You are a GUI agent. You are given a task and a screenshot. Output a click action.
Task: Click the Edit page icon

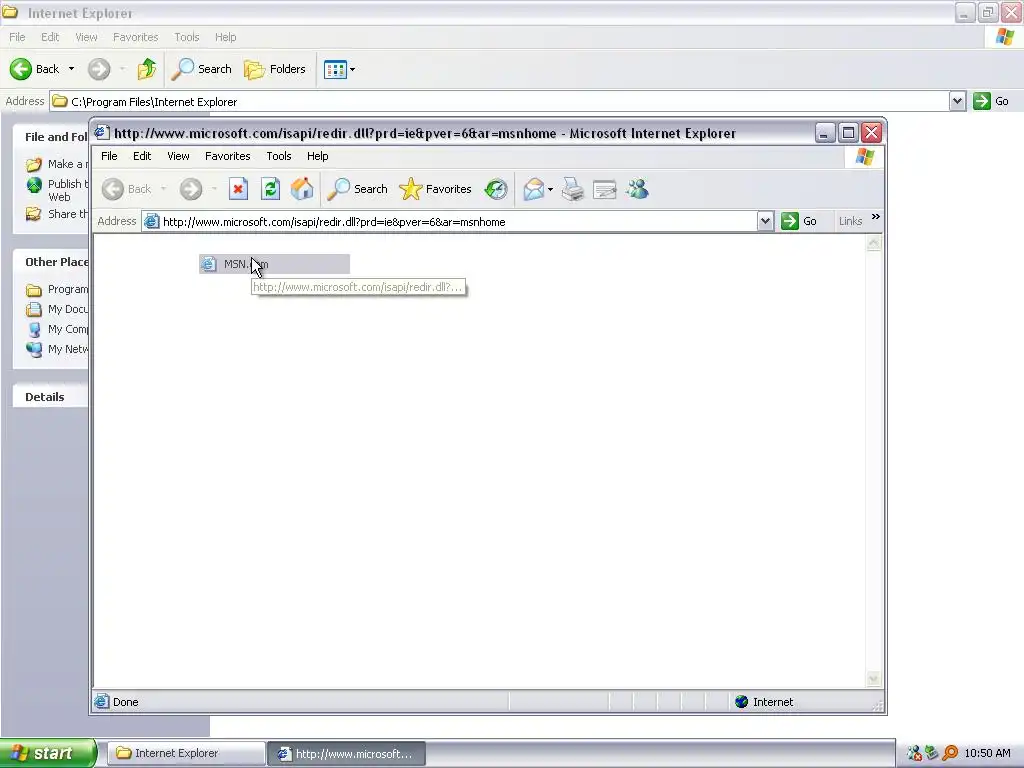605,189
